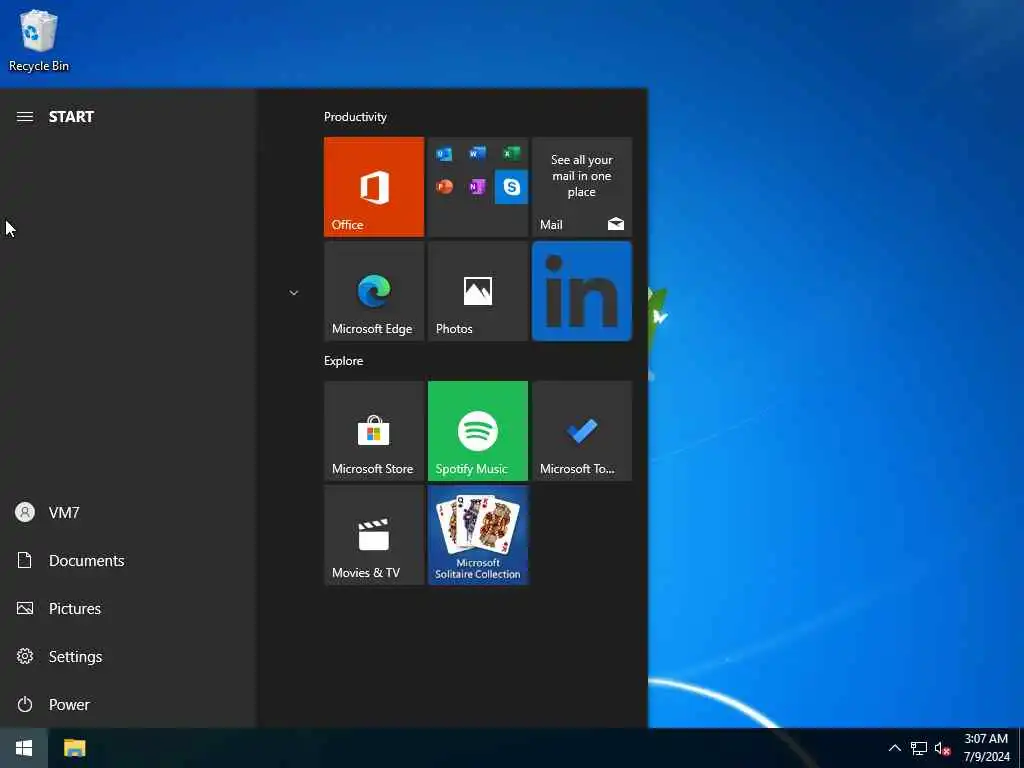This screenshot has height=768, width=1024.
Task: Select the Recycle Bin desktop icon
Action: click(x=39, y=40)
